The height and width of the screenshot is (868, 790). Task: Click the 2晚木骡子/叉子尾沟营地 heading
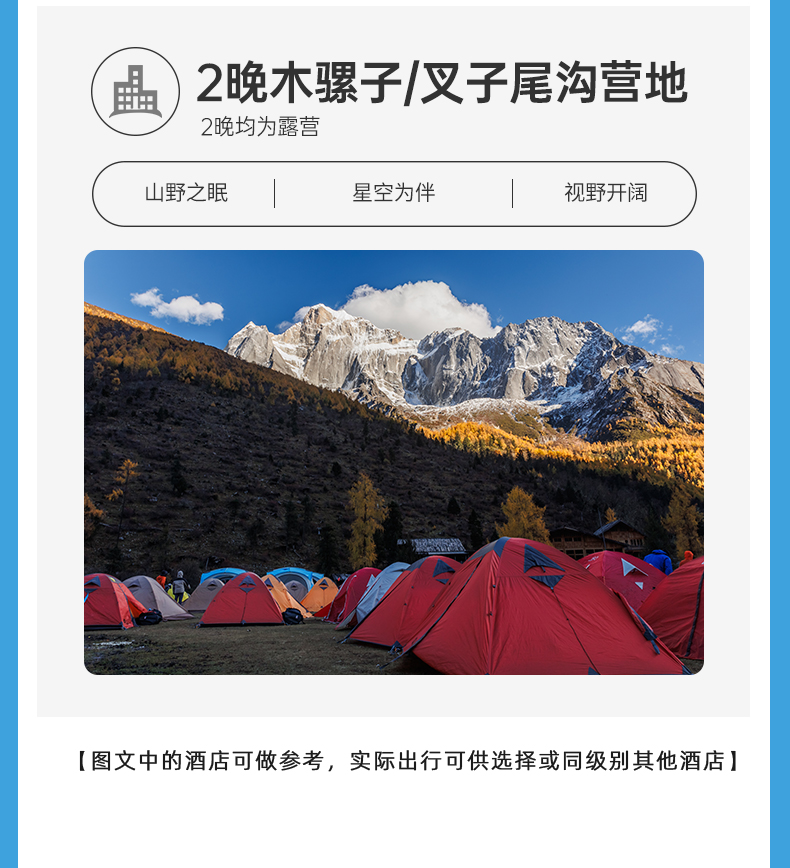442,83
